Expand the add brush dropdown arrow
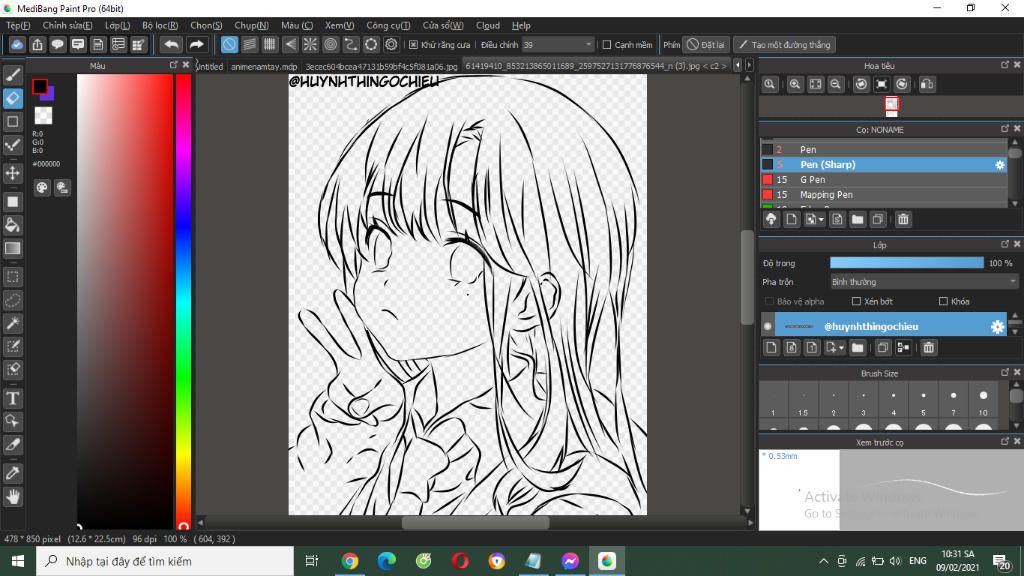 click(x=821, y=219)
